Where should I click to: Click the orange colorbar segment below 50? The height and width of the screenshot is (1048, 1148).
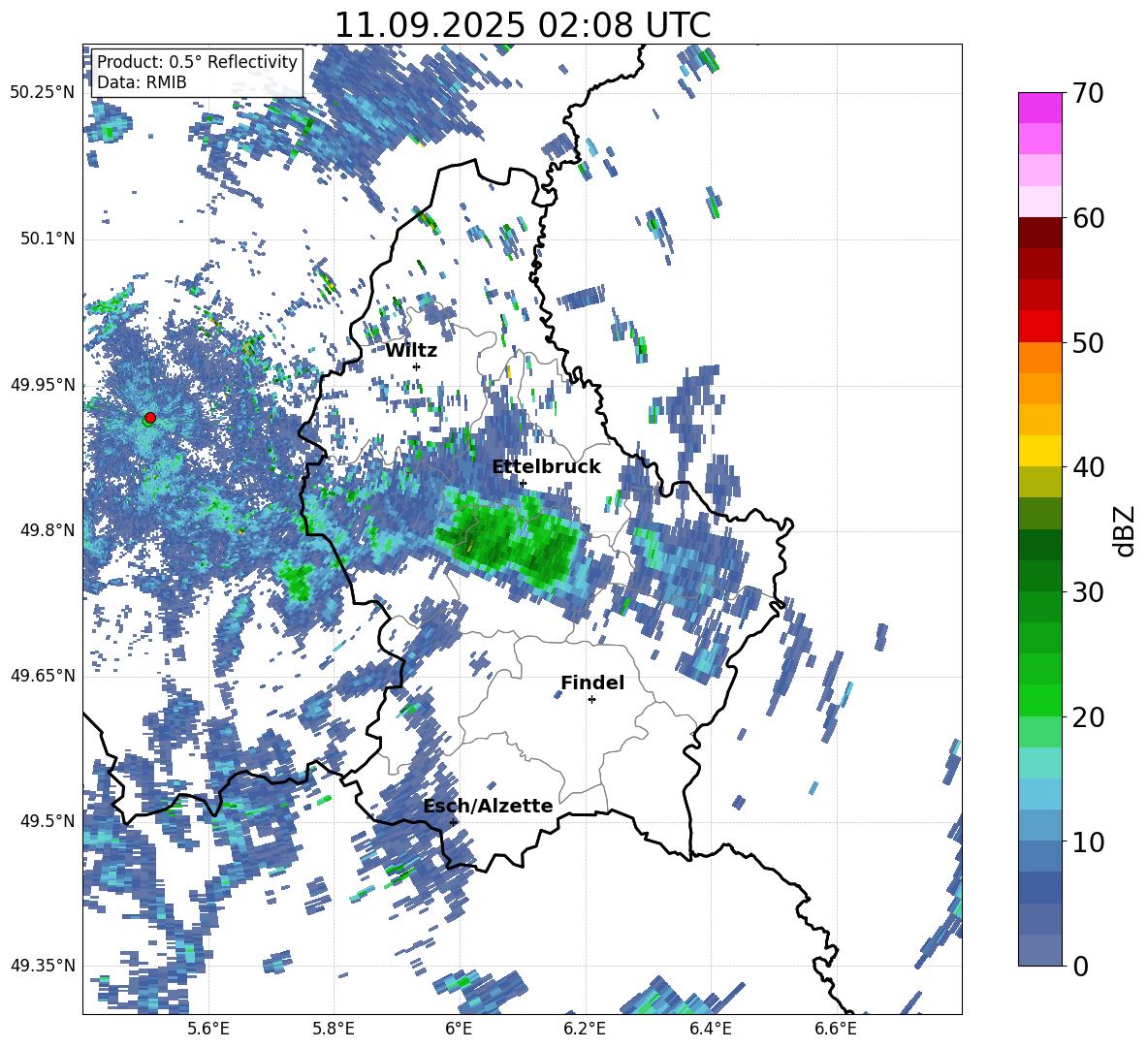point(1039,358)
